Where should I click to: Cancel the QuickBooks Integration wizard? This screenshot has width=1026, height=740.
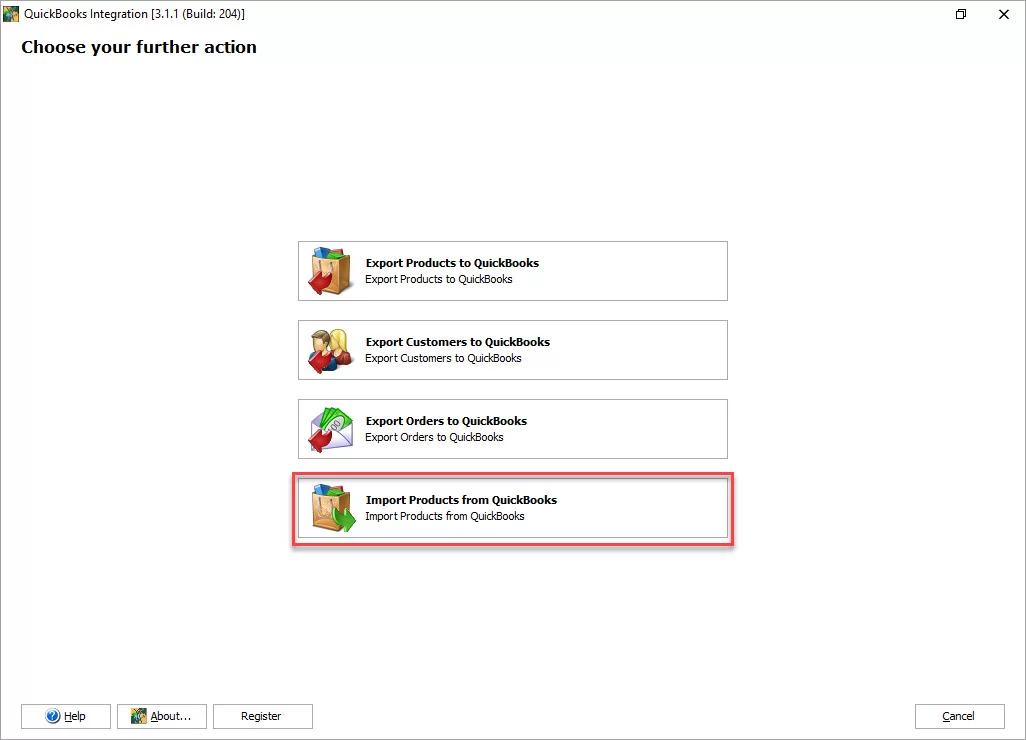959,716
